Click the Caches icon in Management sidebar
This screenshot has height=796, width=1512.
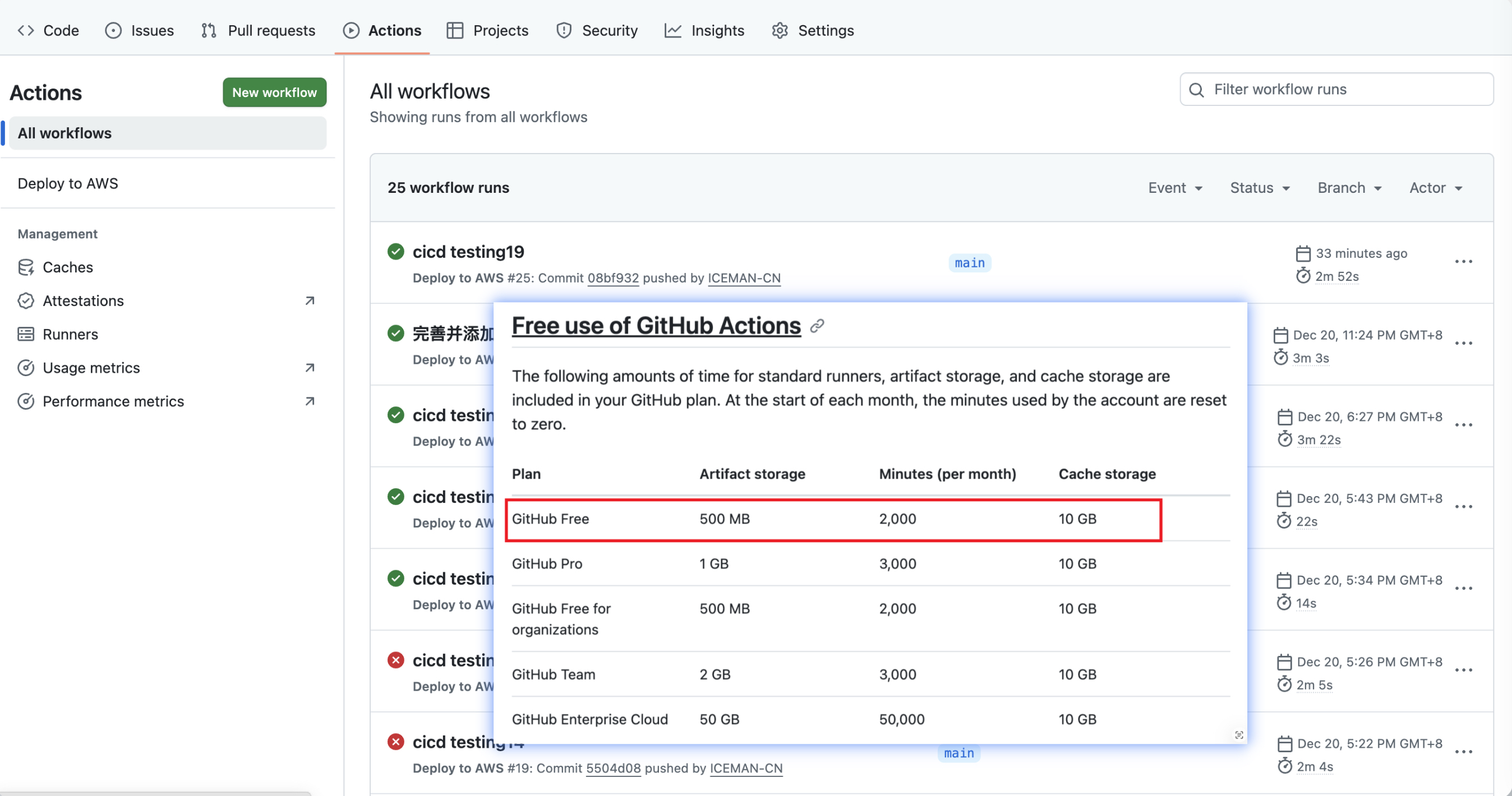pos(26,267)
